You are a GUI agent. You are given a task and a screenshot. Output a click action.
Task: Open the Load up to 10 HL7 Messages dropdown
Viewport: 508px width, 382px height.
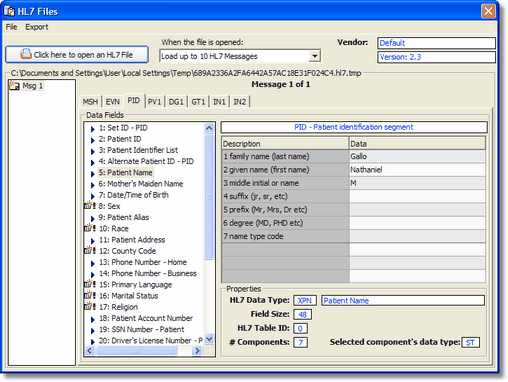314,56
